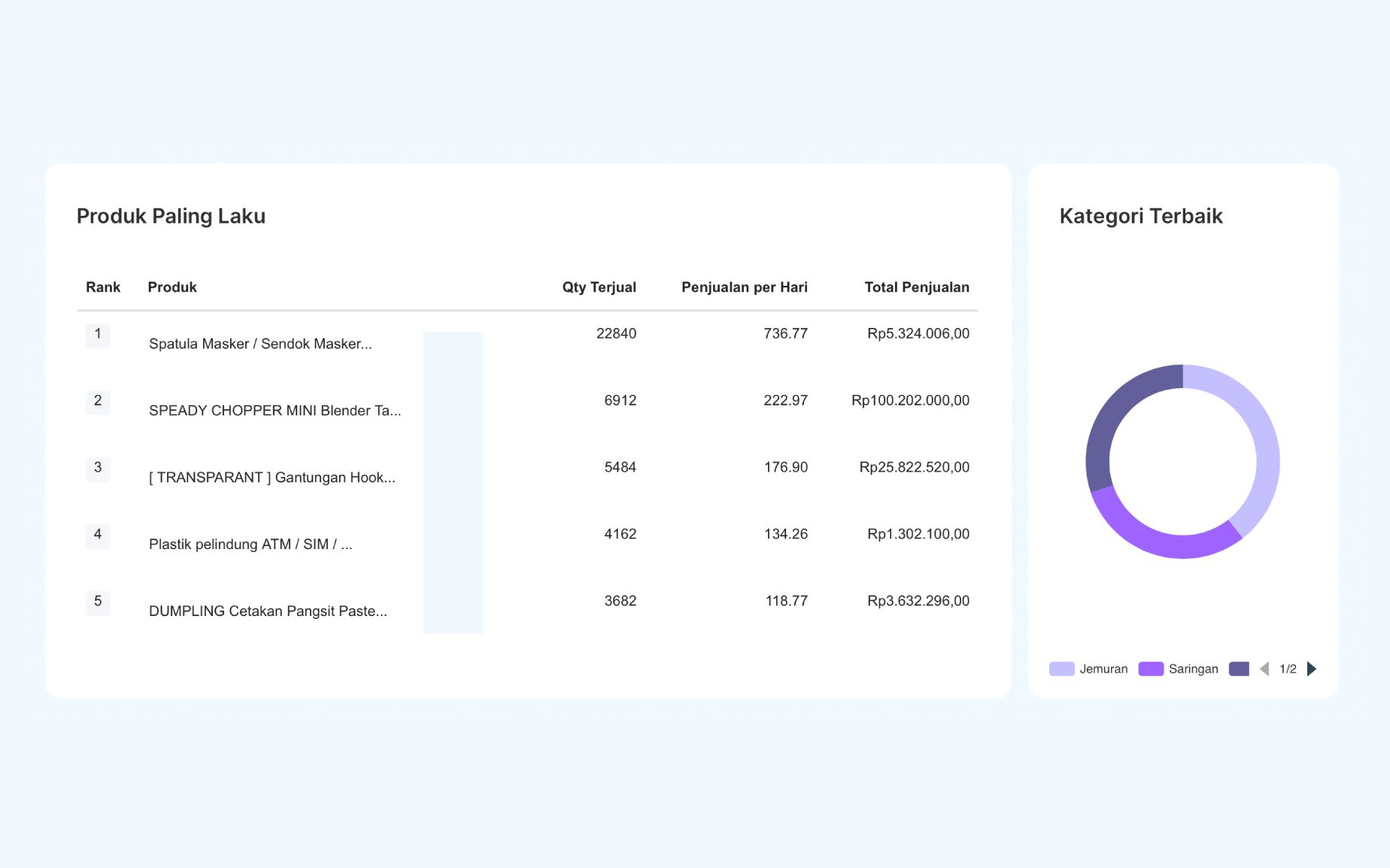
Task: Toggle the Saringan legend swatch
Action: point(1151,669)
